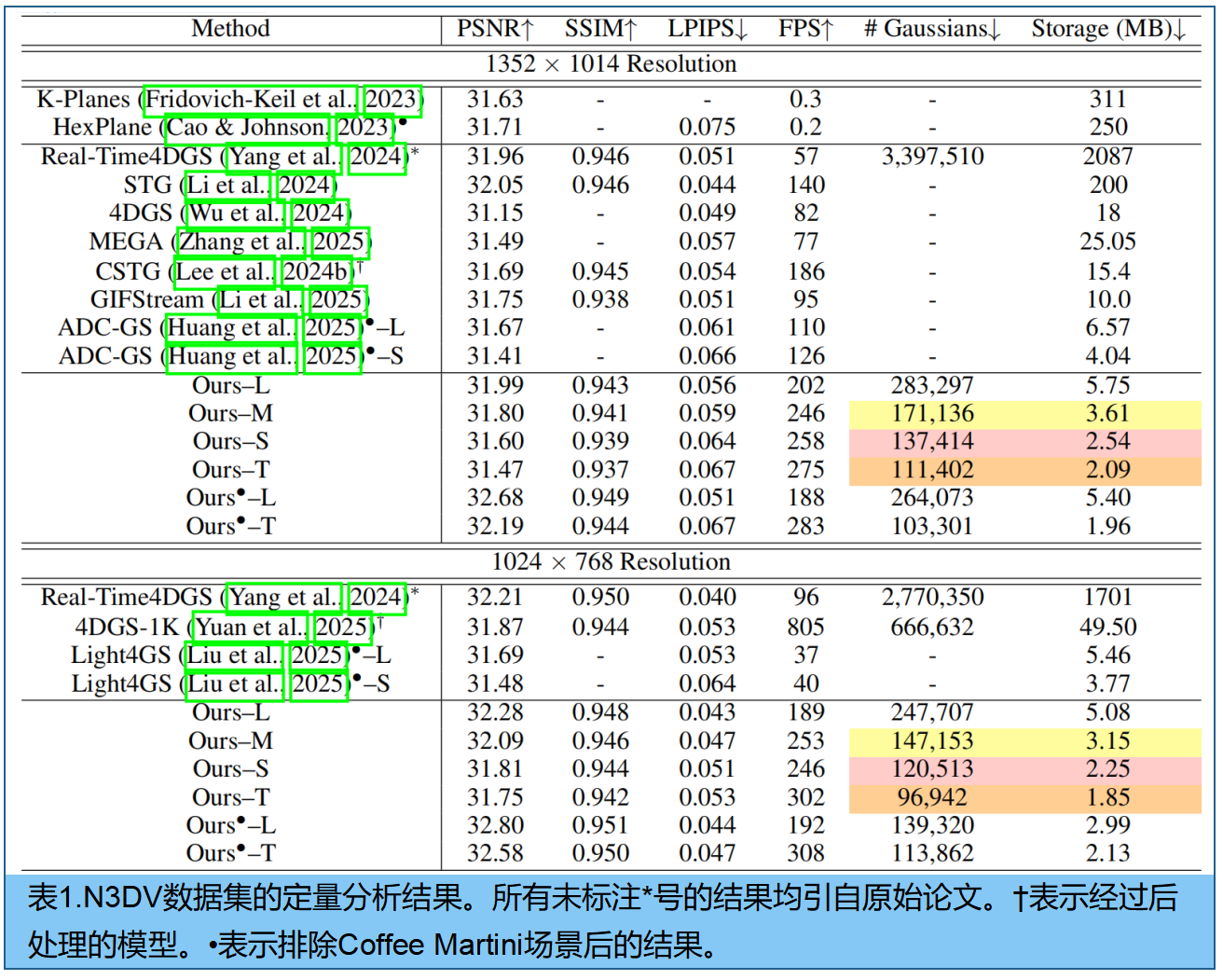This screenshot has height=980, width=1223.
Task: Select the PSNR↑ column header
Action: point(495,29)
